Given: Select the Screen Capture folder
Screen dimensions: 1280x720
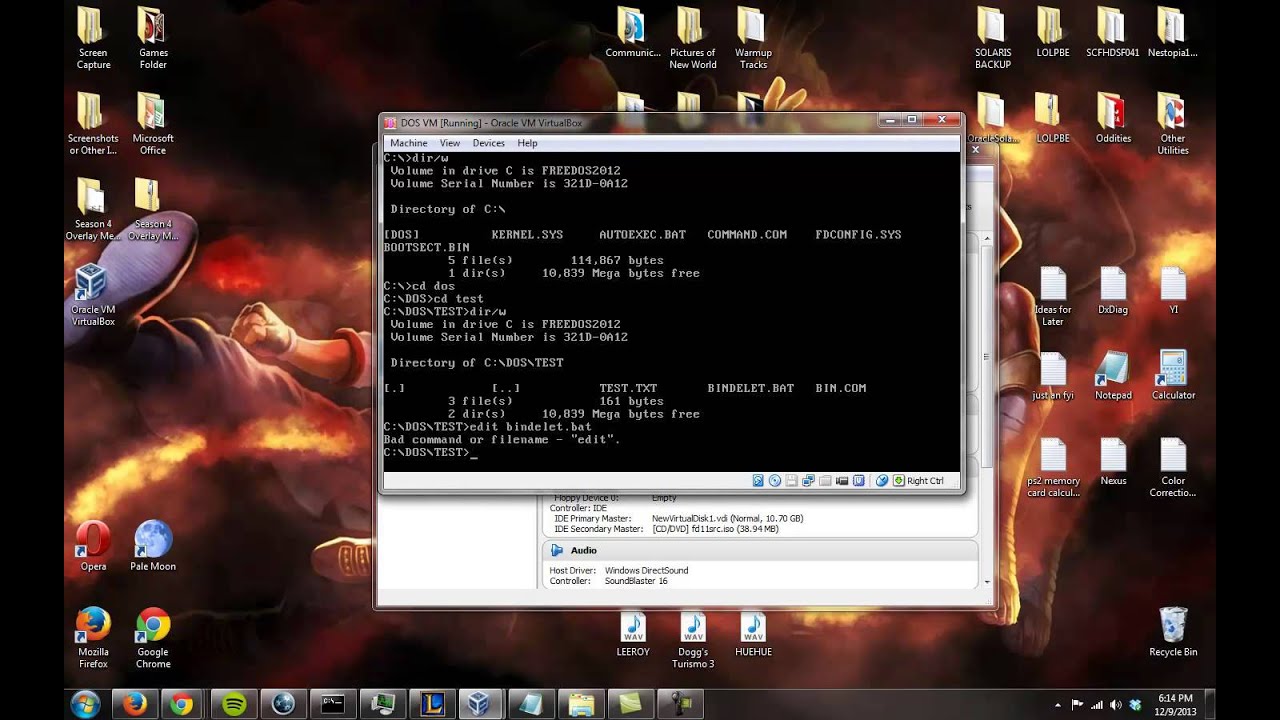Looking at the screenshot, I should coord(93,38).
